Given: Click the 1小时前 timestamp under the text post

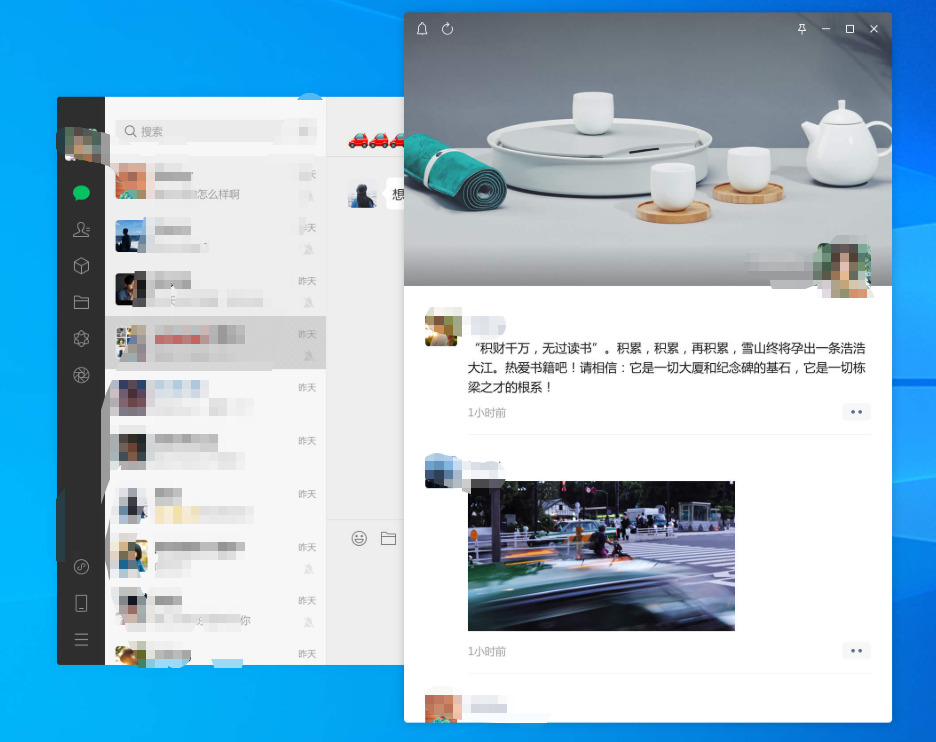Looking at the screenshot, I should coord(487,412).
